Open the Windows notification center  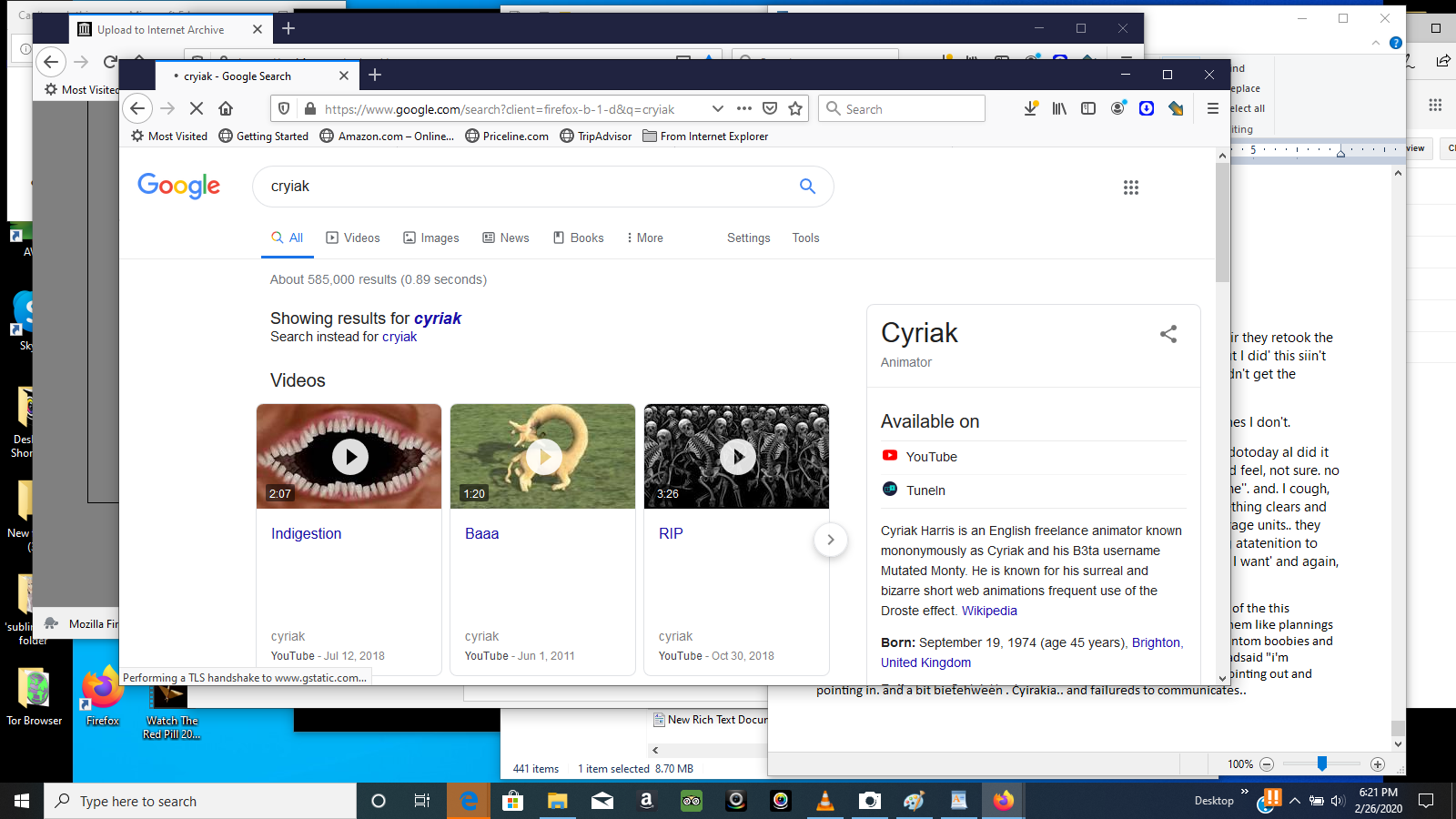[1426, 801]
